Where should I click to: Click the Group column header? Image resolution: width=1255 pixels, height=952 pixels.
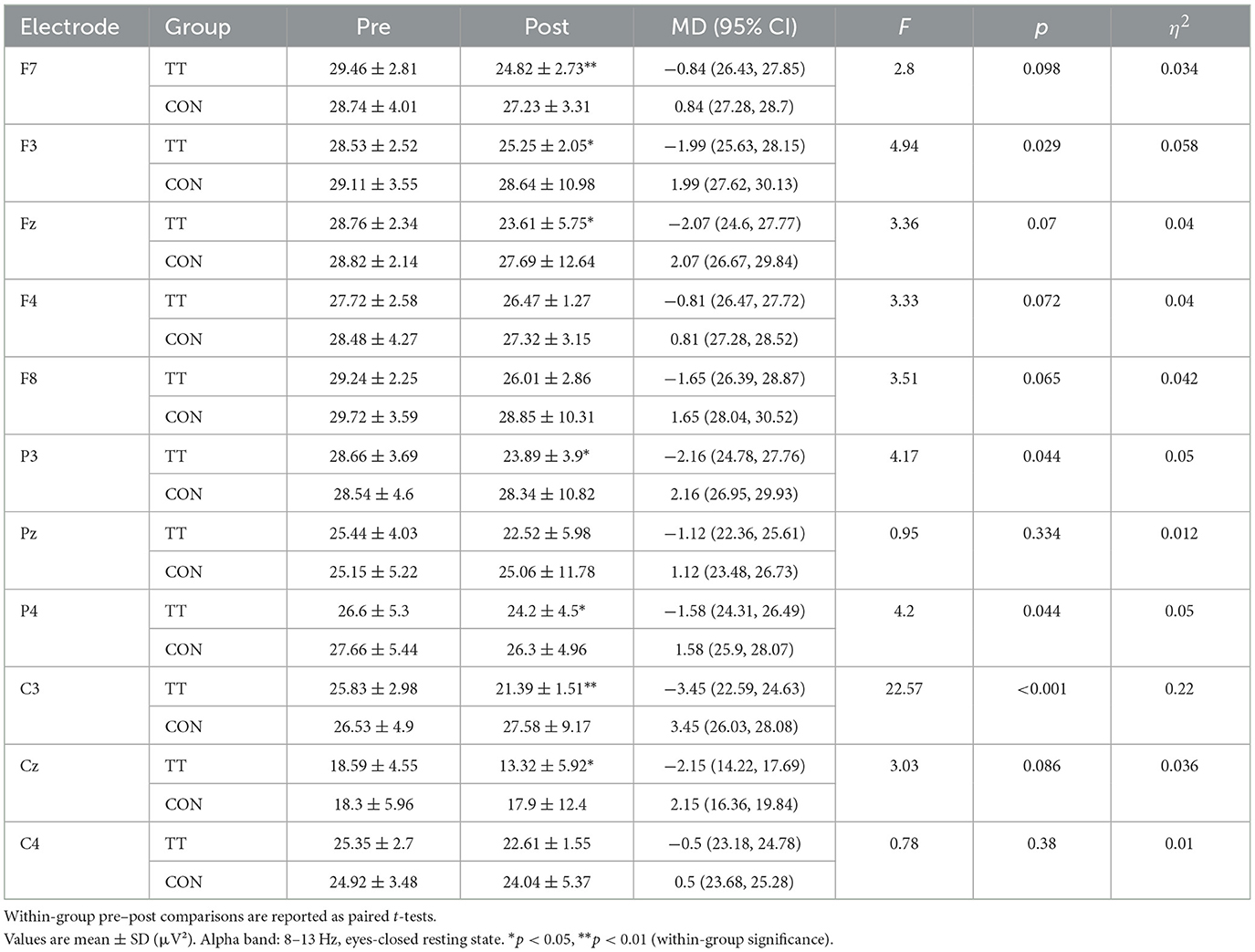pos(197,27)
